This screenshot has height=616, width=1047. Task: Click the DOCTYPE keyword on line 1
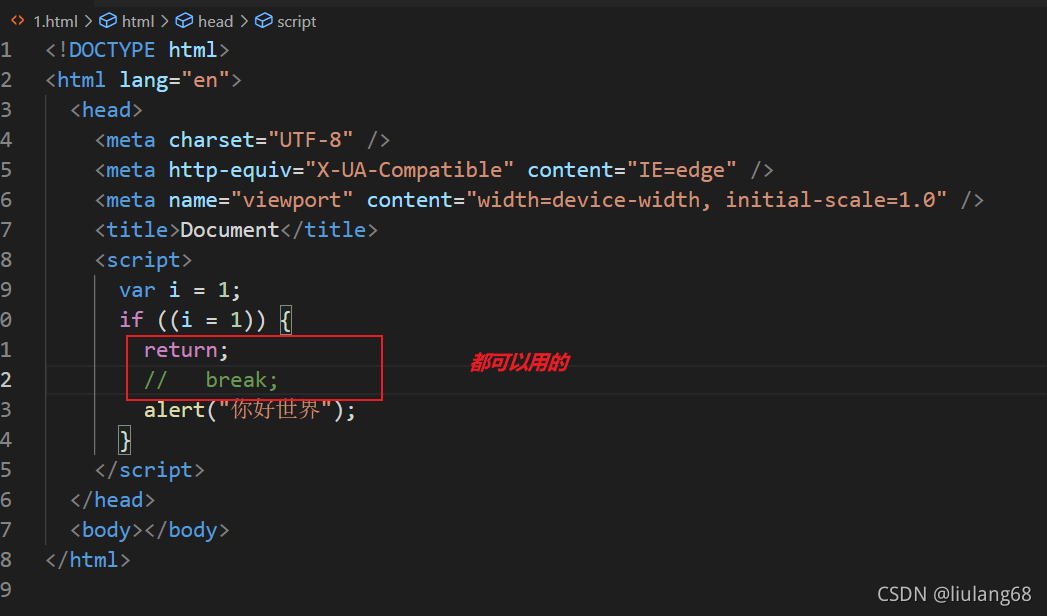tap(112, 50)
